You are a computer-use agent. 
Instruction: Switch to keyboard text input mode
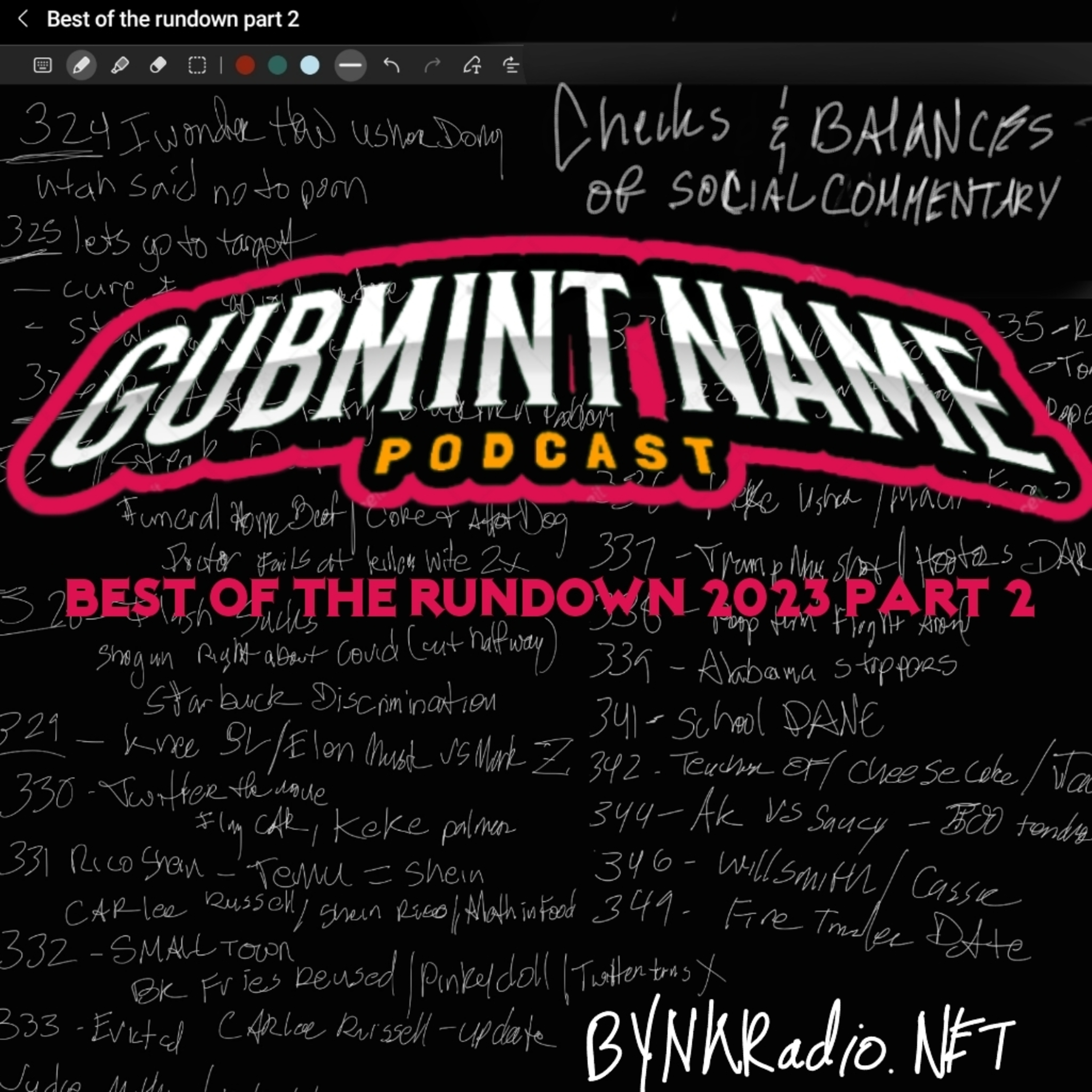(x=43, y=66)
